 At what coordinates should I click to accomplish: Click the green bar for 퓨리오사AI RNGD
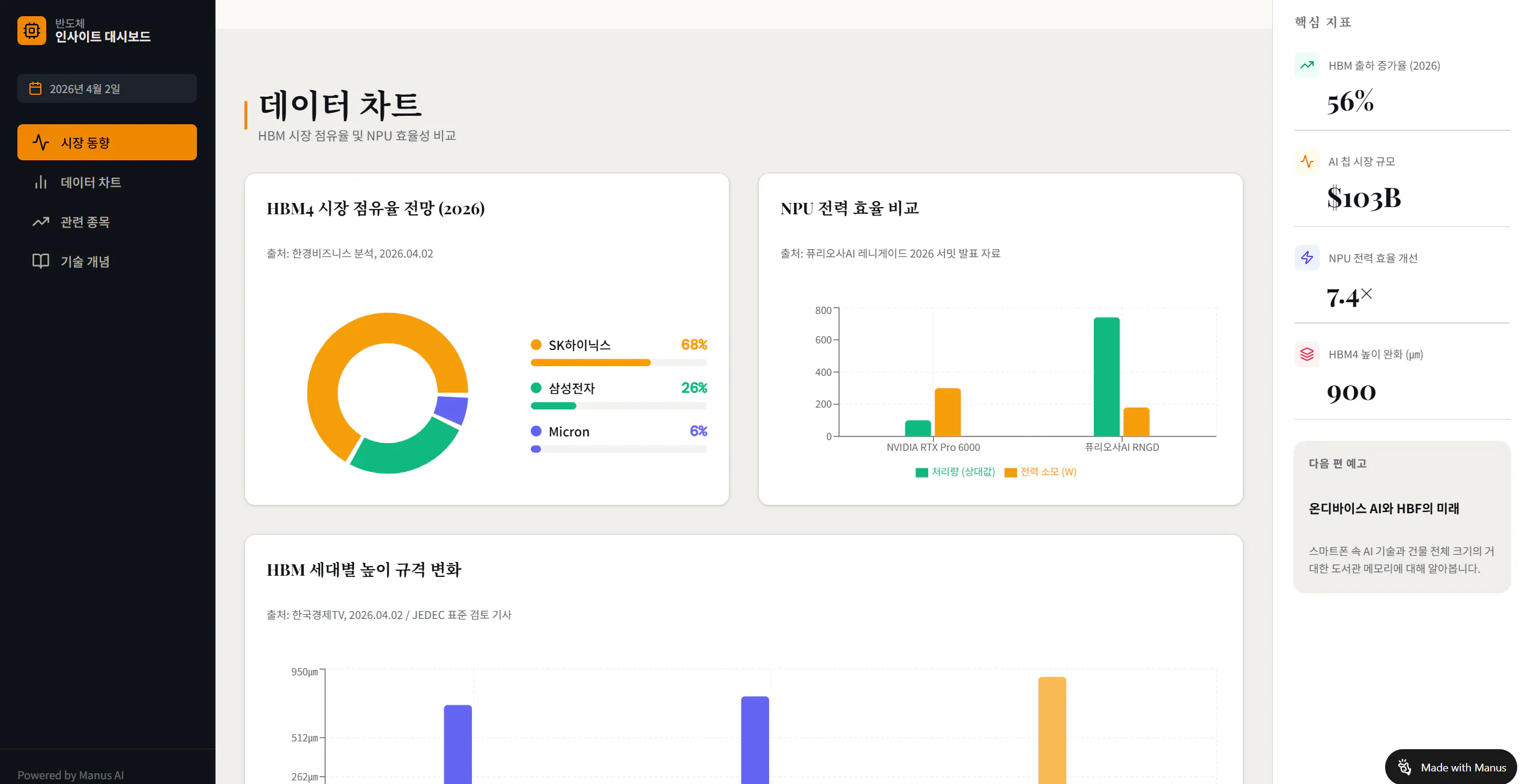(1107, 377)
